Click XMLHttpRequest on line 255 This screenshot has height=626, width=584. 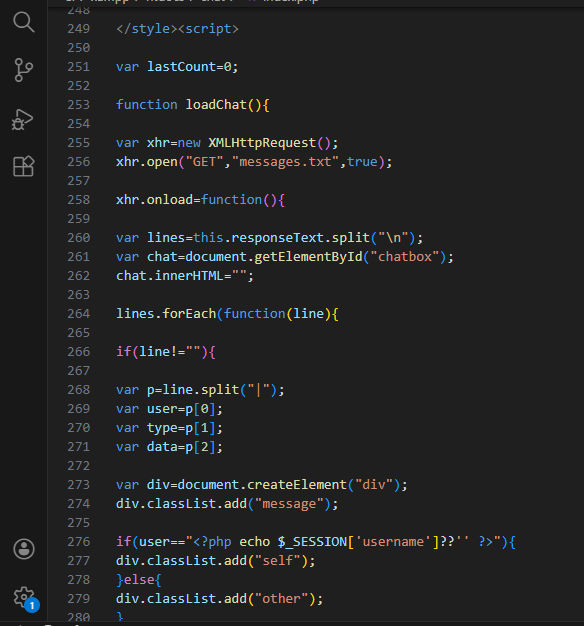point(262,143)
